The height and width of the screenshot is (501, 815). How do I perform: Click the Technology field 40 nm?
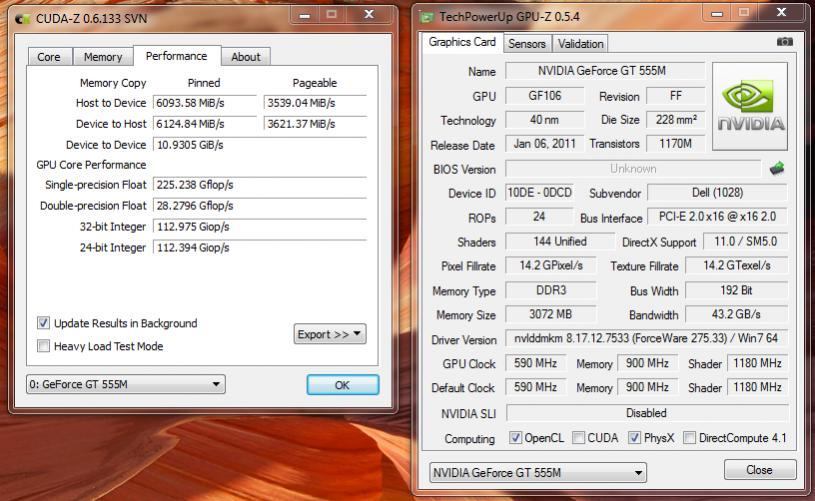[545, 120]
